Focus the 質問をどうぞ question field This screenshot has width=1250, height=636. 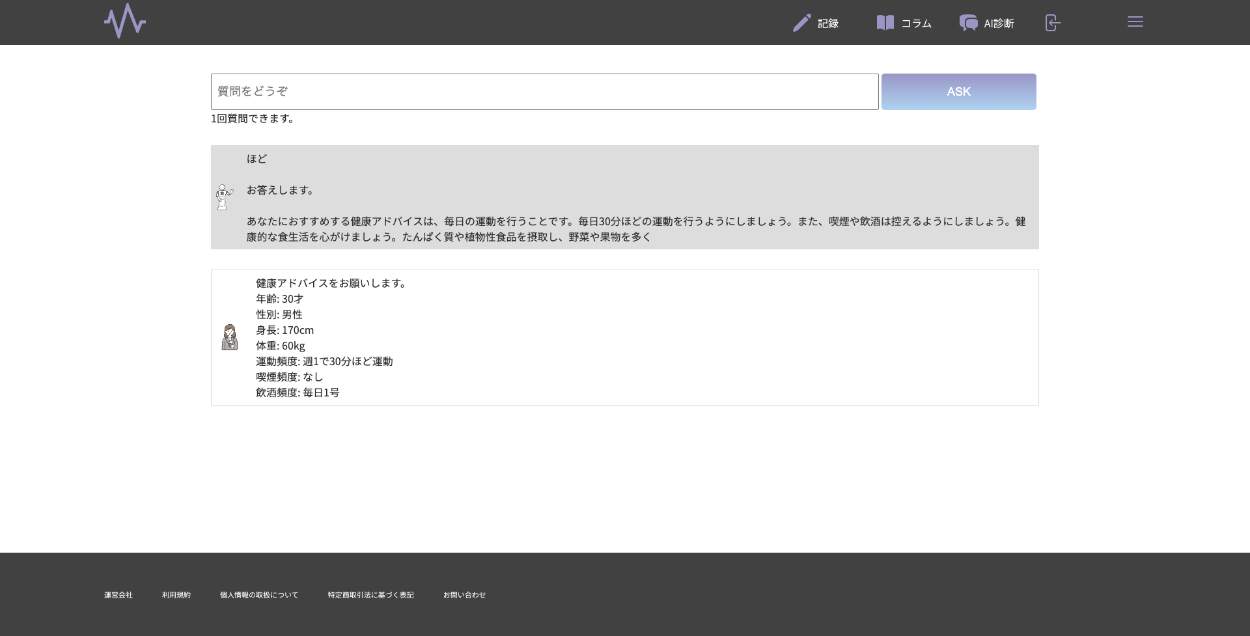pyautogui.click(x=544, y=91)
